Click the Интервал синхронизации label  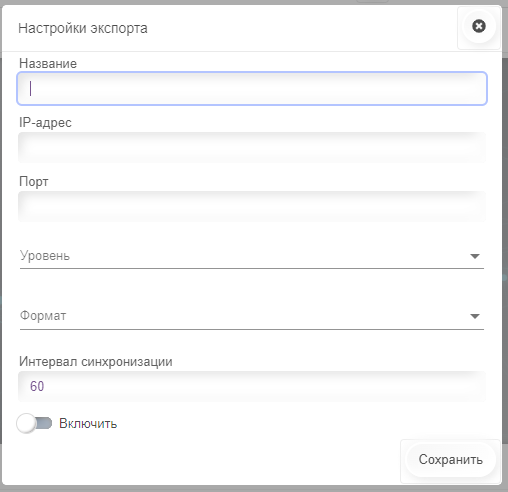click(x=96, y=361)
